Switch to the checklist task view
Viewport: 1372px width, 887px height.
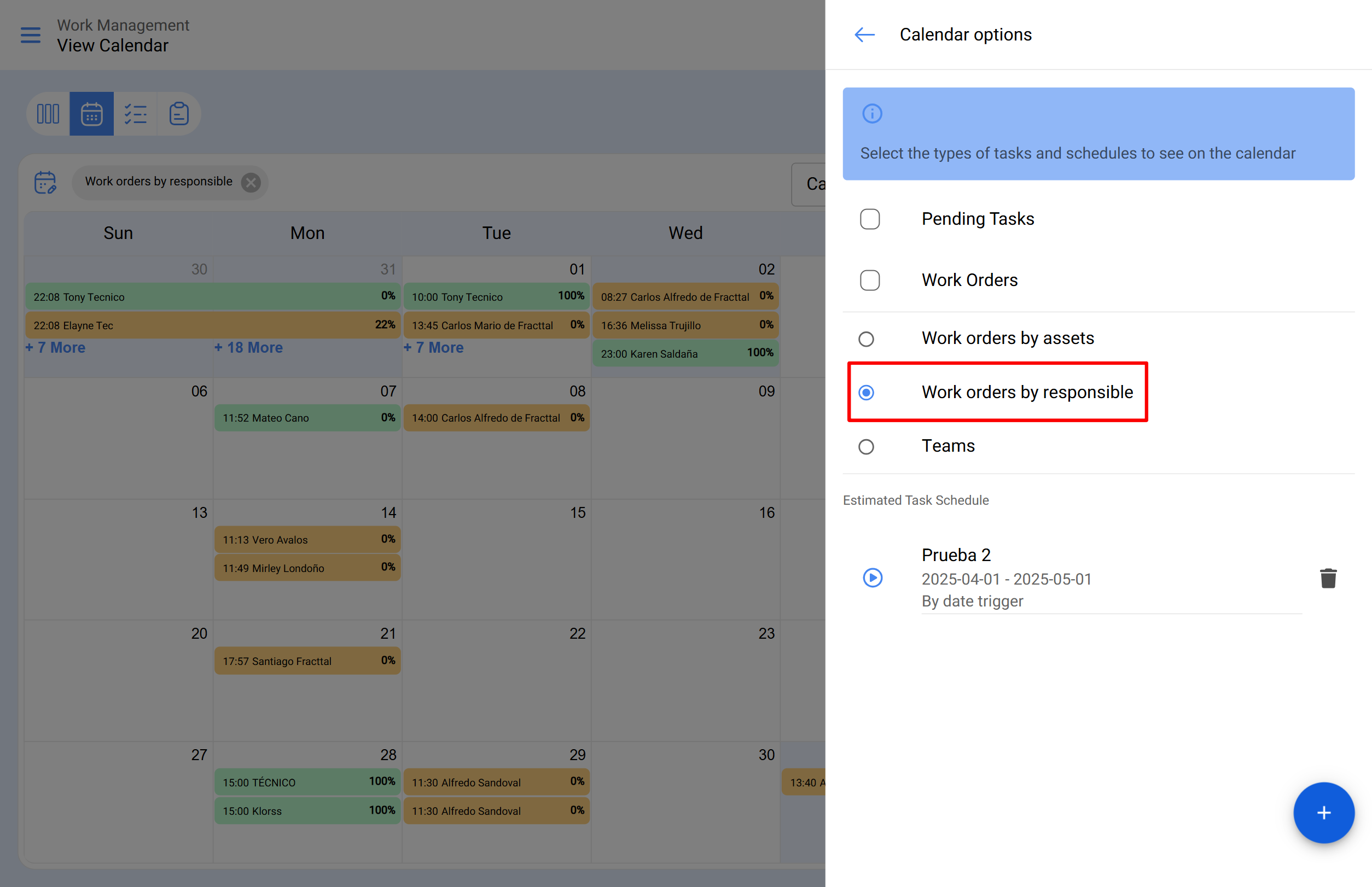pos(136,114)
